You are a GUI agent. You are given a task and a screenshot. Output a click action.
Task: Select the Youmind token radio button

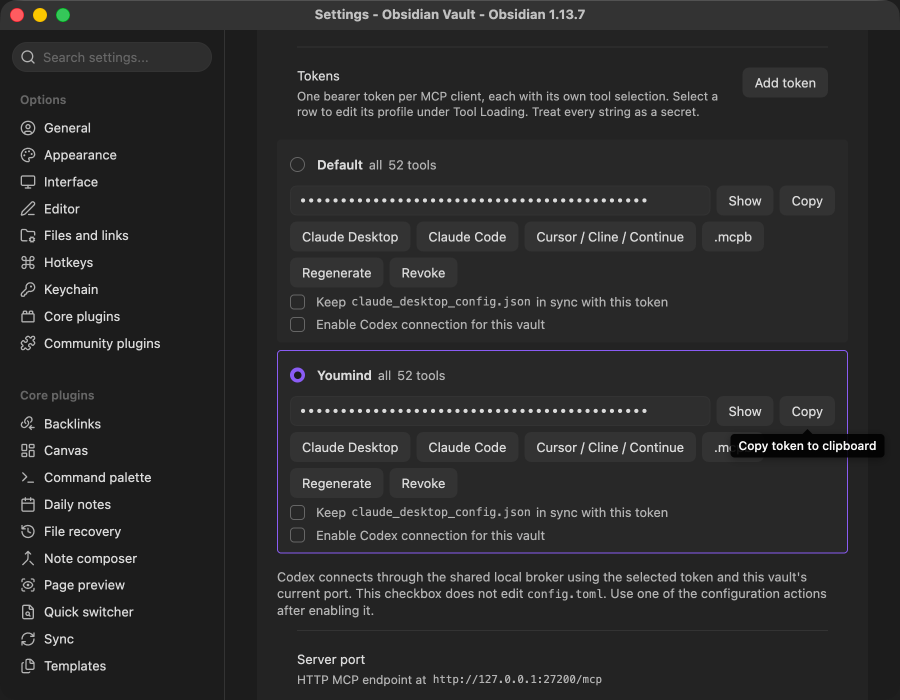(297, 375)
